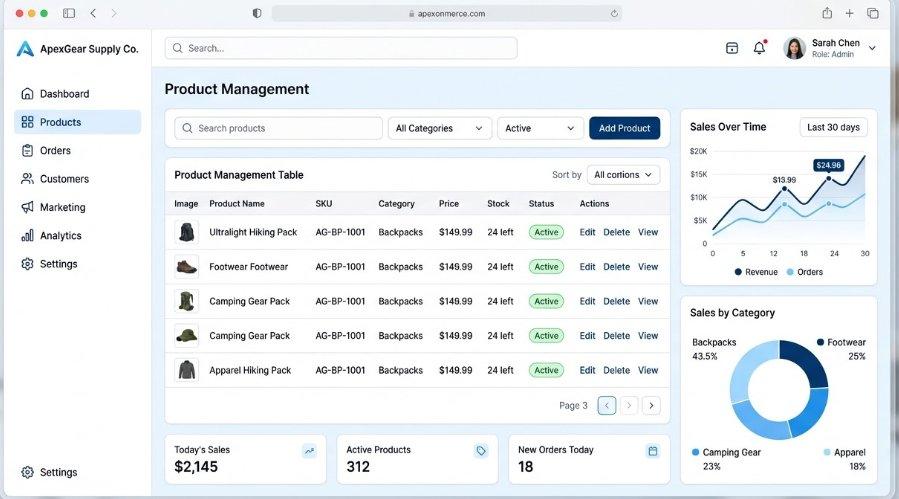Edit the Footwear Footwear row
899x499 pixels.
coord(587,267)
